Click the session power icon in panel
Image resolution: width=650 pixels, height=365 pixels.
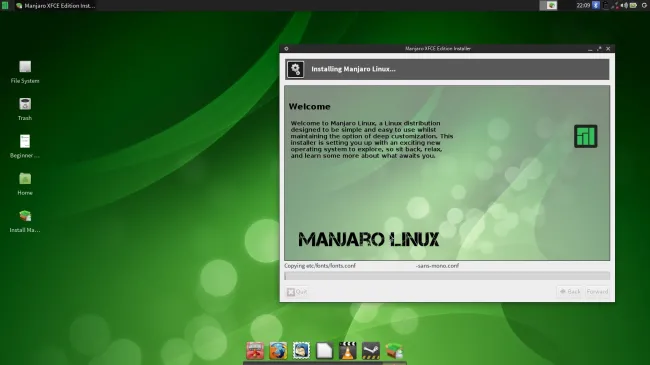tap(644, 5)
